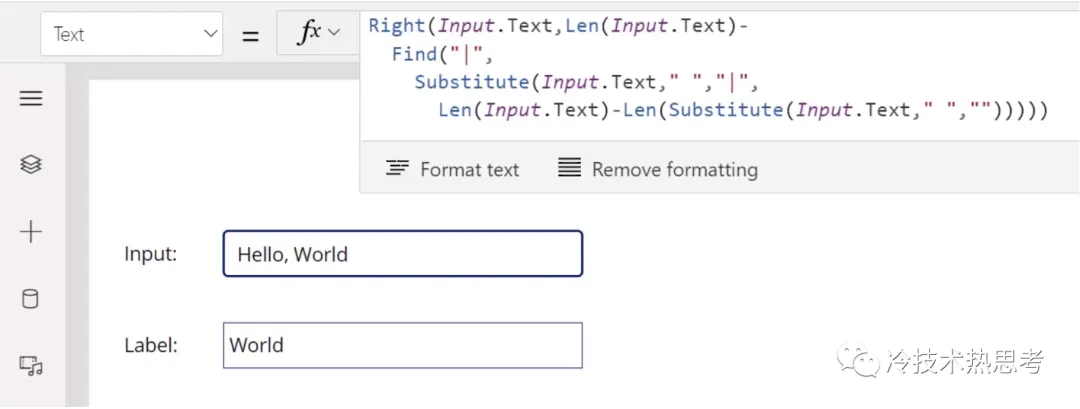The image size is (1080, 409).
Task: Open the hamburger menu in left sidebar
Action: [x=31, y=98]
